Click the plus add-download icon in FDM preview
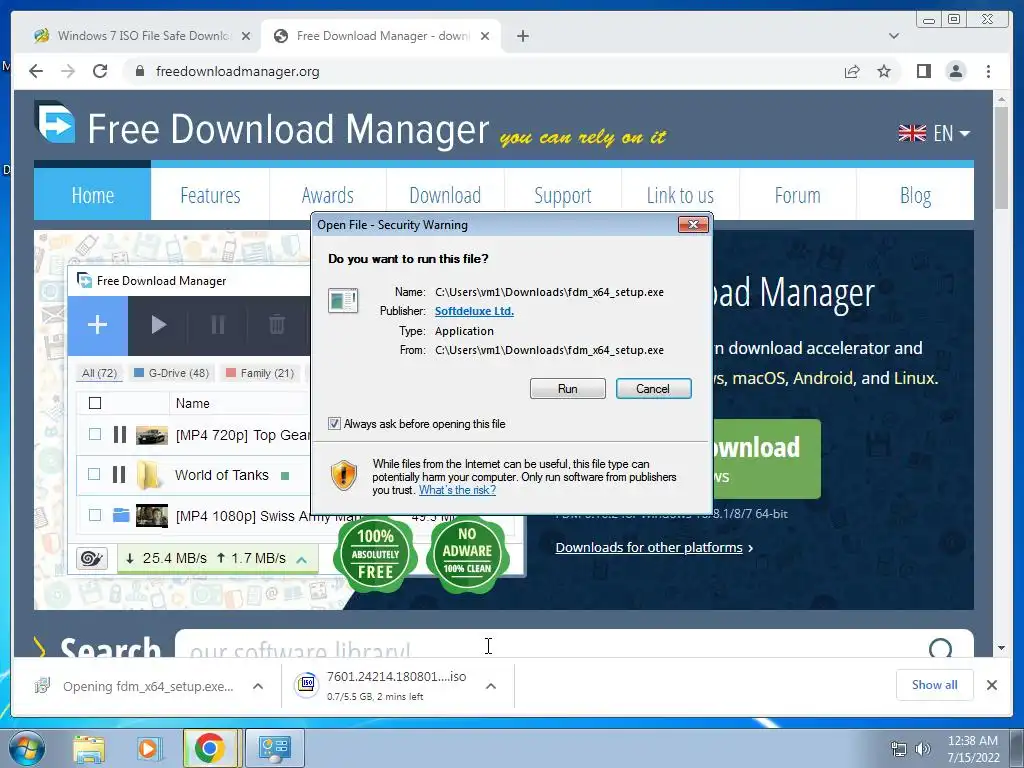 point(97,325)
